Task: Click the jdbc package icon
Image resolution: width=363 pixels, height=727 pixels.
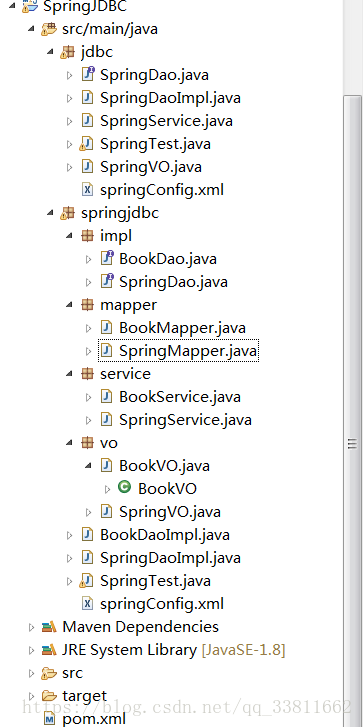Action: [68, 52]
